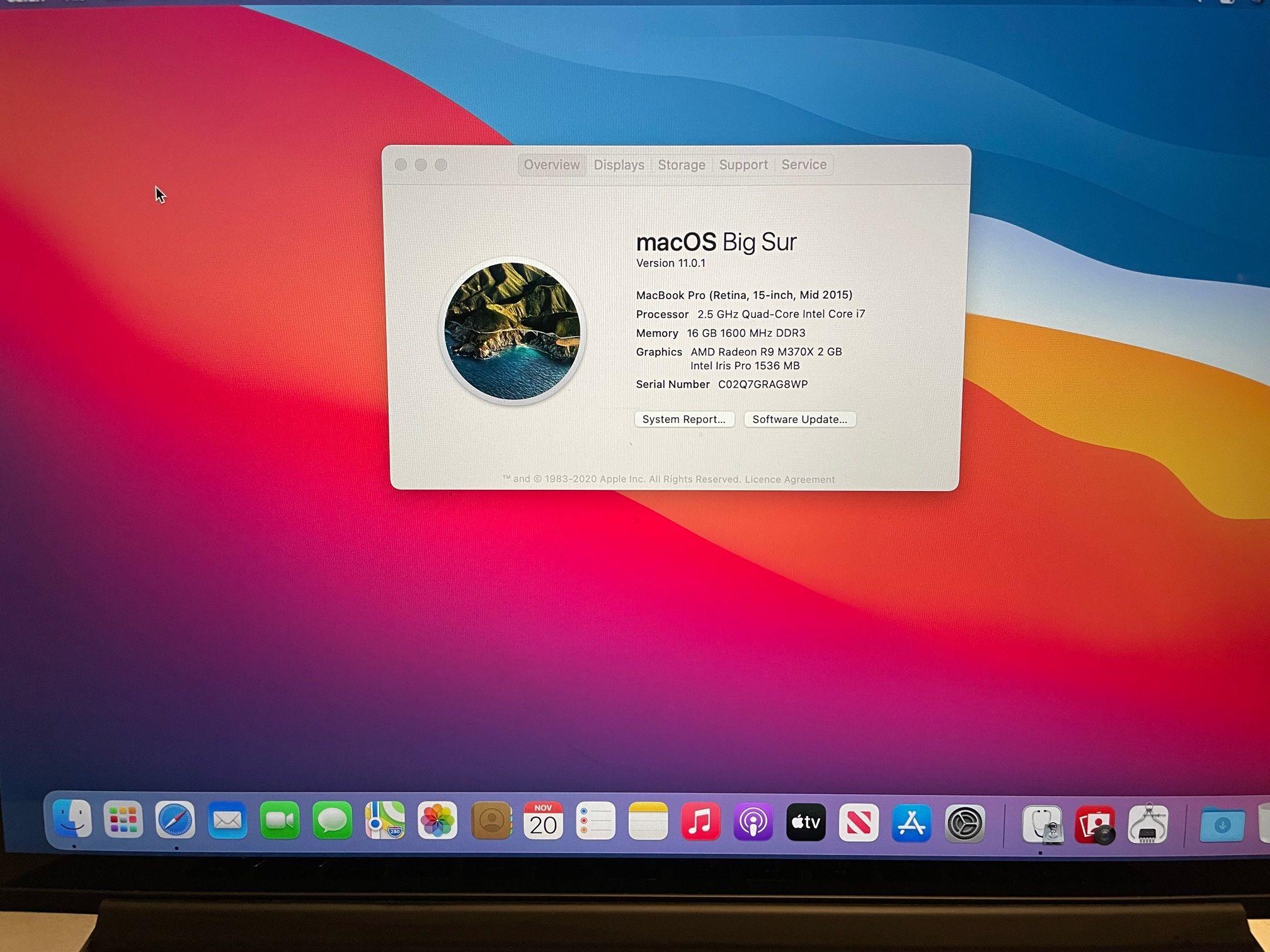The height and width of the screenshot is (952, 1270).
Task: Open Photo Booth in the Dock
Action: 1095,824
